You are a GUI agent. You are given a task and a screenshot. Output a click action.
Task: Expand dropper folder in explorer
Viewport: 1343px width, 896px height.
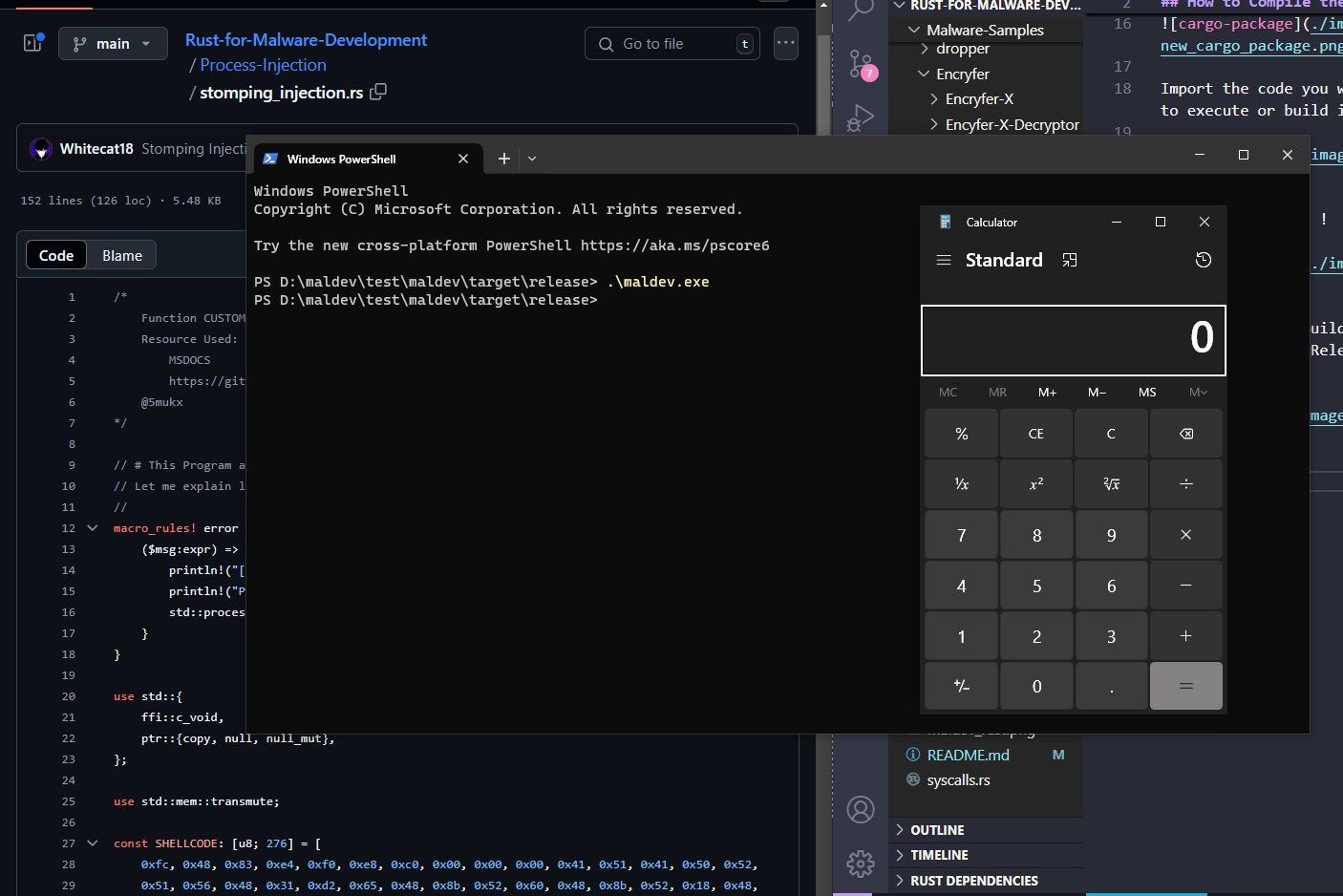986,49
